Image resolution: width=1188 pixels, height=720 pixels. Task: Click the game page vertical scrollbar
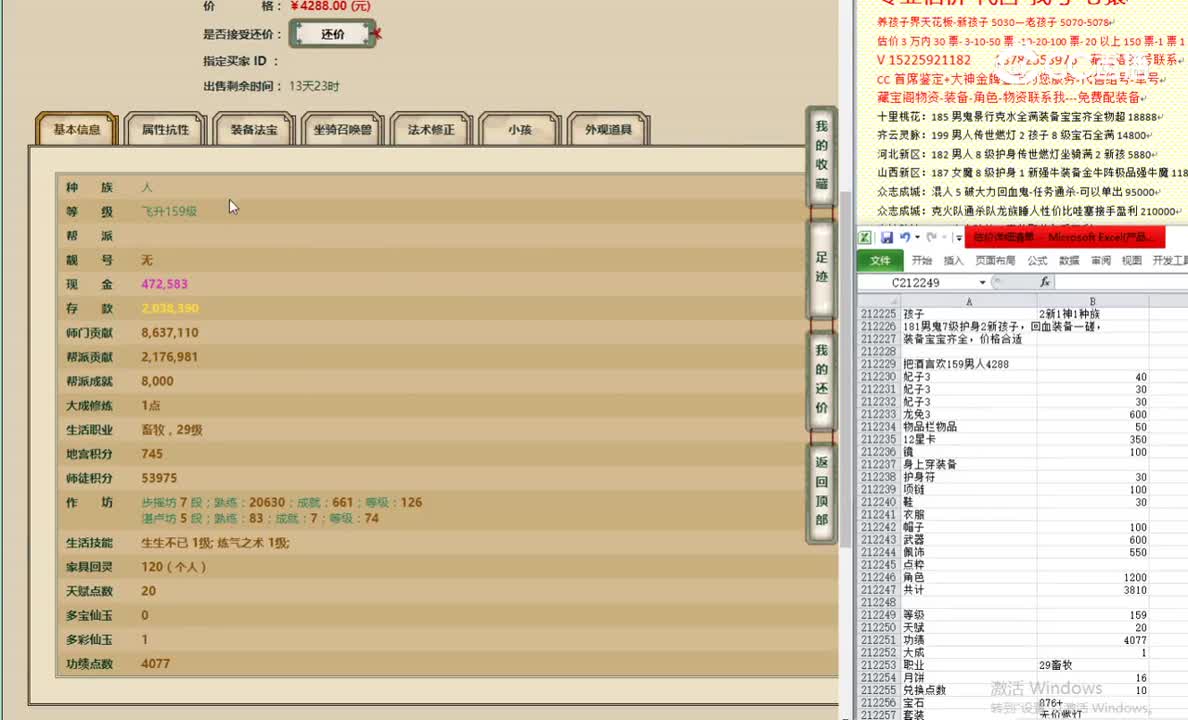pos(846,368)
